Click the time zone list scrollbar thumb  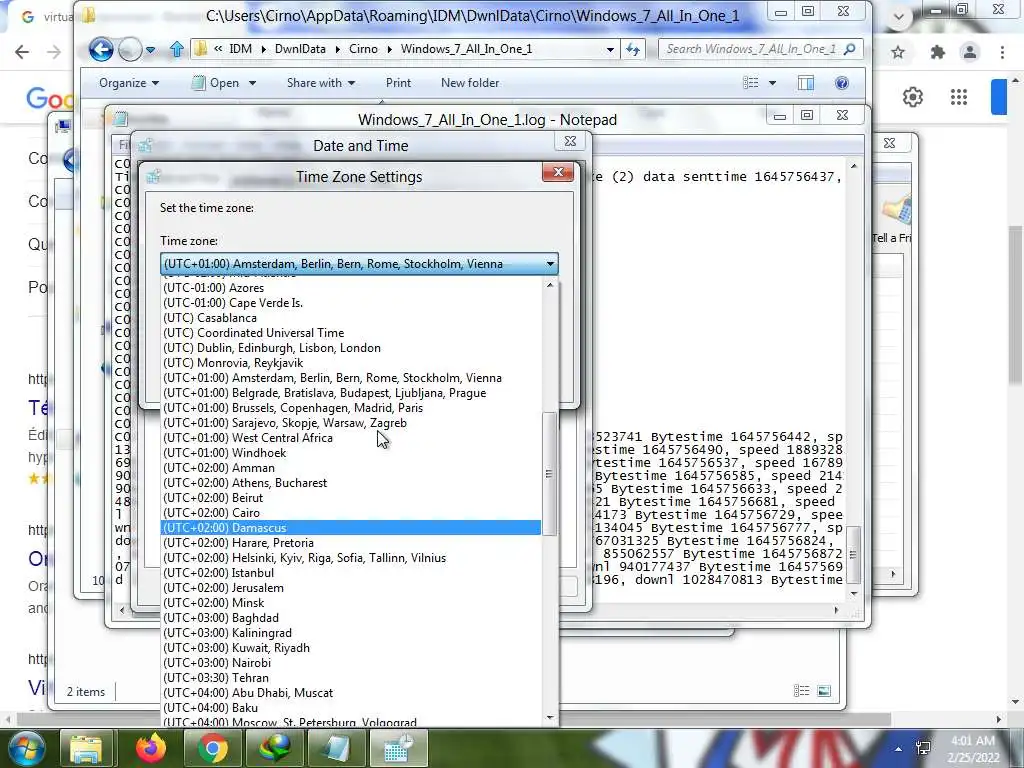pyautogui.click(x=550, y=474)
